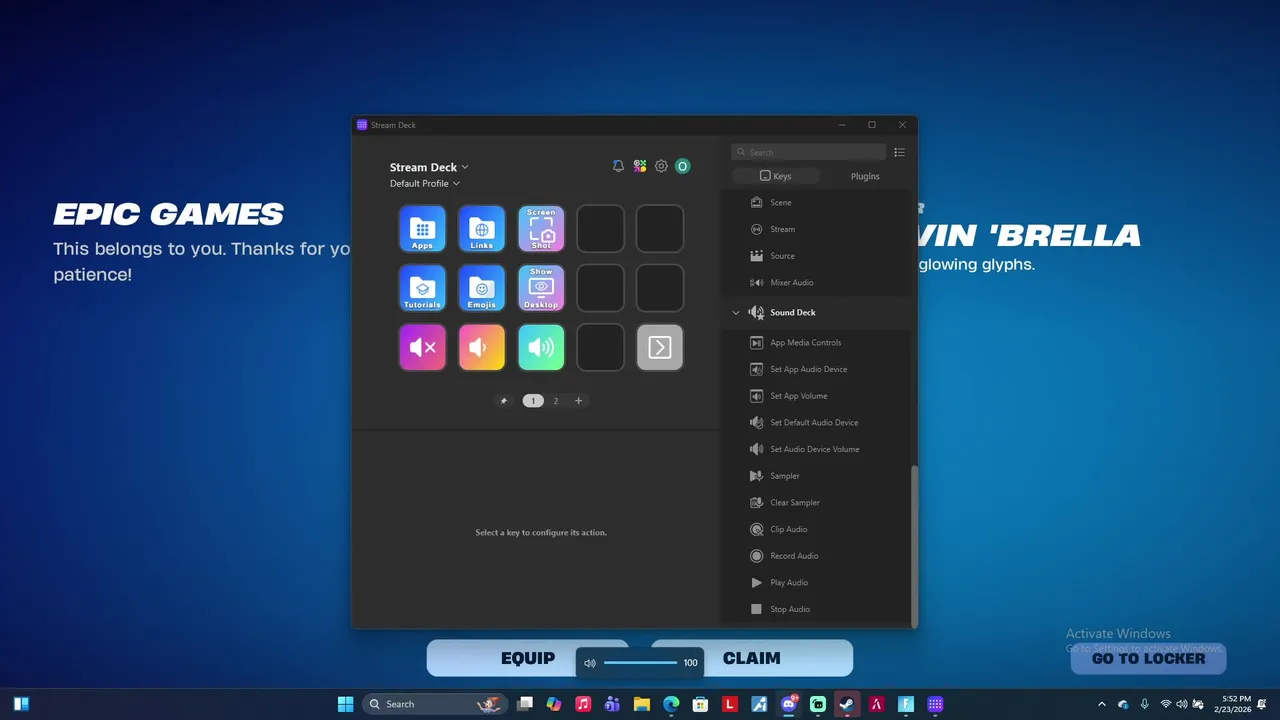Image resolution: width=1280 pixels, height=720 pixels.
Task: Open the system tray volume icon
Action: (1182, 704)
